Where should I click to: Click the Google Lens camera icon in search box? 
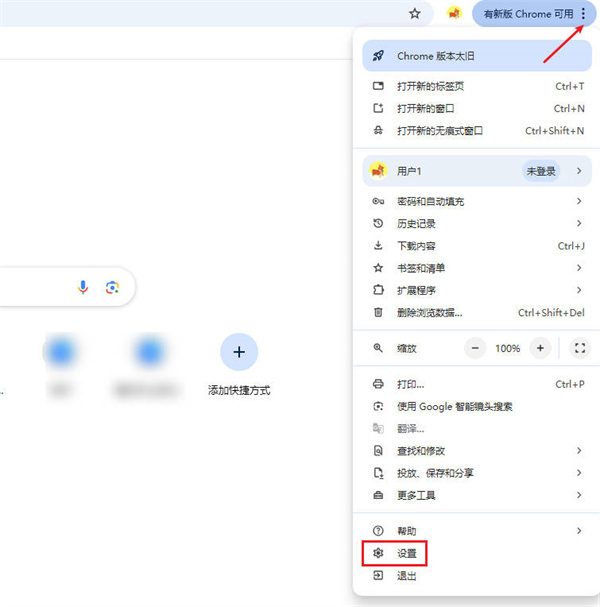click(x=112, y=288)
